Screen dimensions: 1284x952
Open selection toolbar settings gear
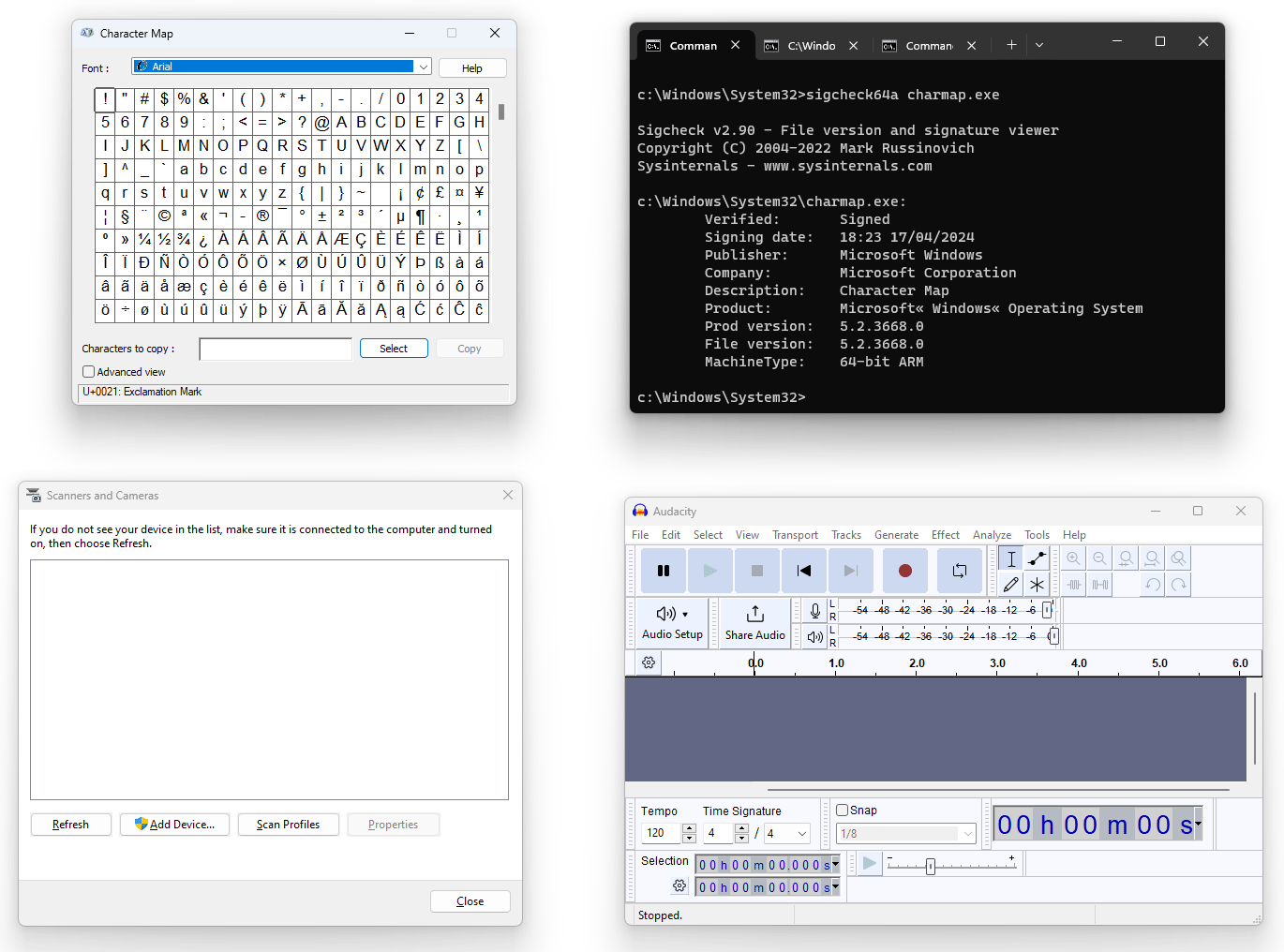point(679,885)
